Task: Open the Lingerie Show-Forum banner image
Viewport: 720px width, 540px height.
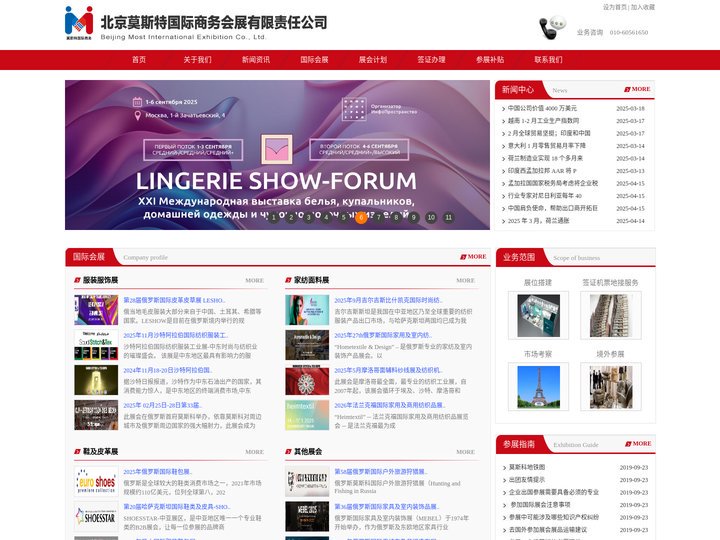Action: [277, 155]
